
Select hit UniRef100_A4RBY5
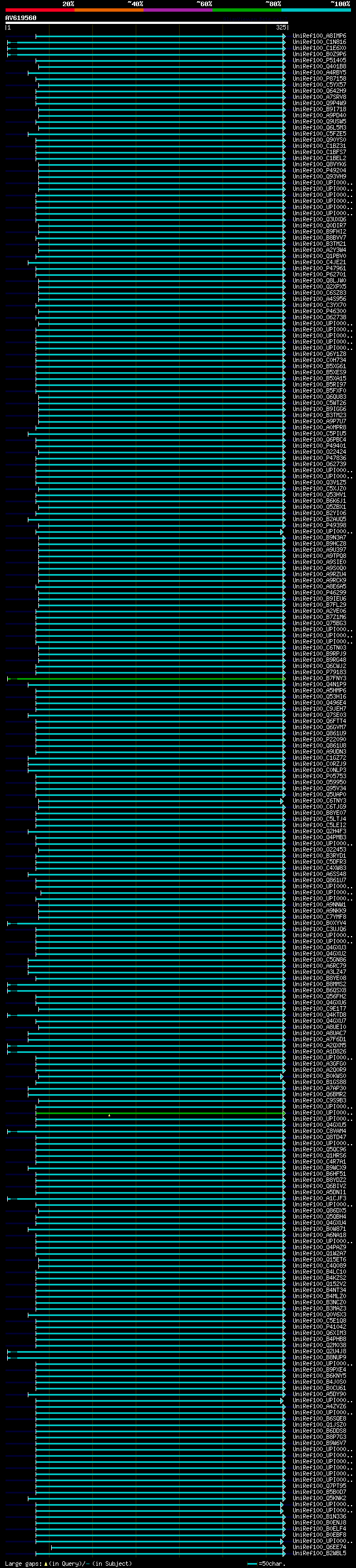[x=319, y=73]
